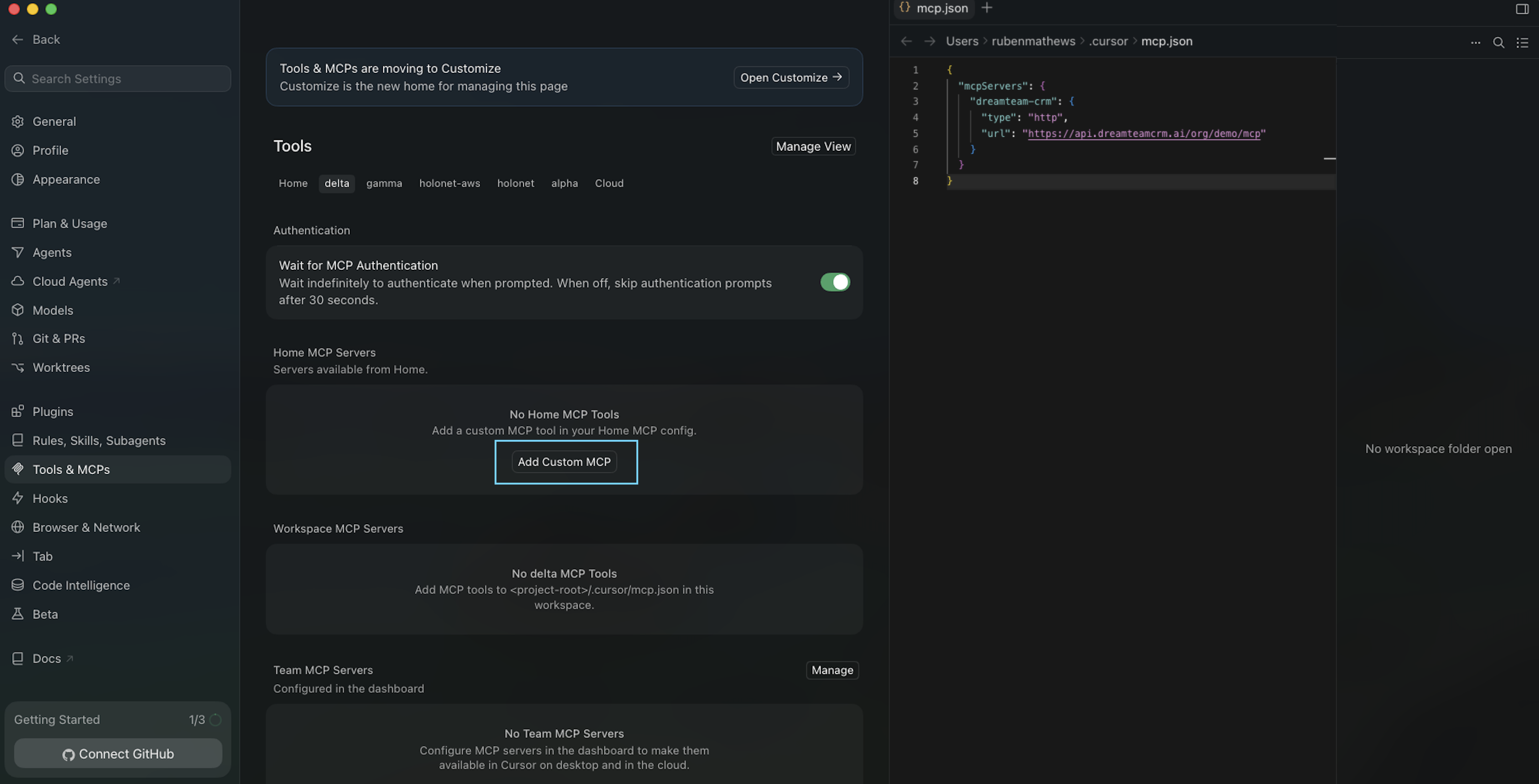Image resolution: width=1539 pixels, height=784 pixels.
Task: Focus the Search Settings field
Action: 118,79
